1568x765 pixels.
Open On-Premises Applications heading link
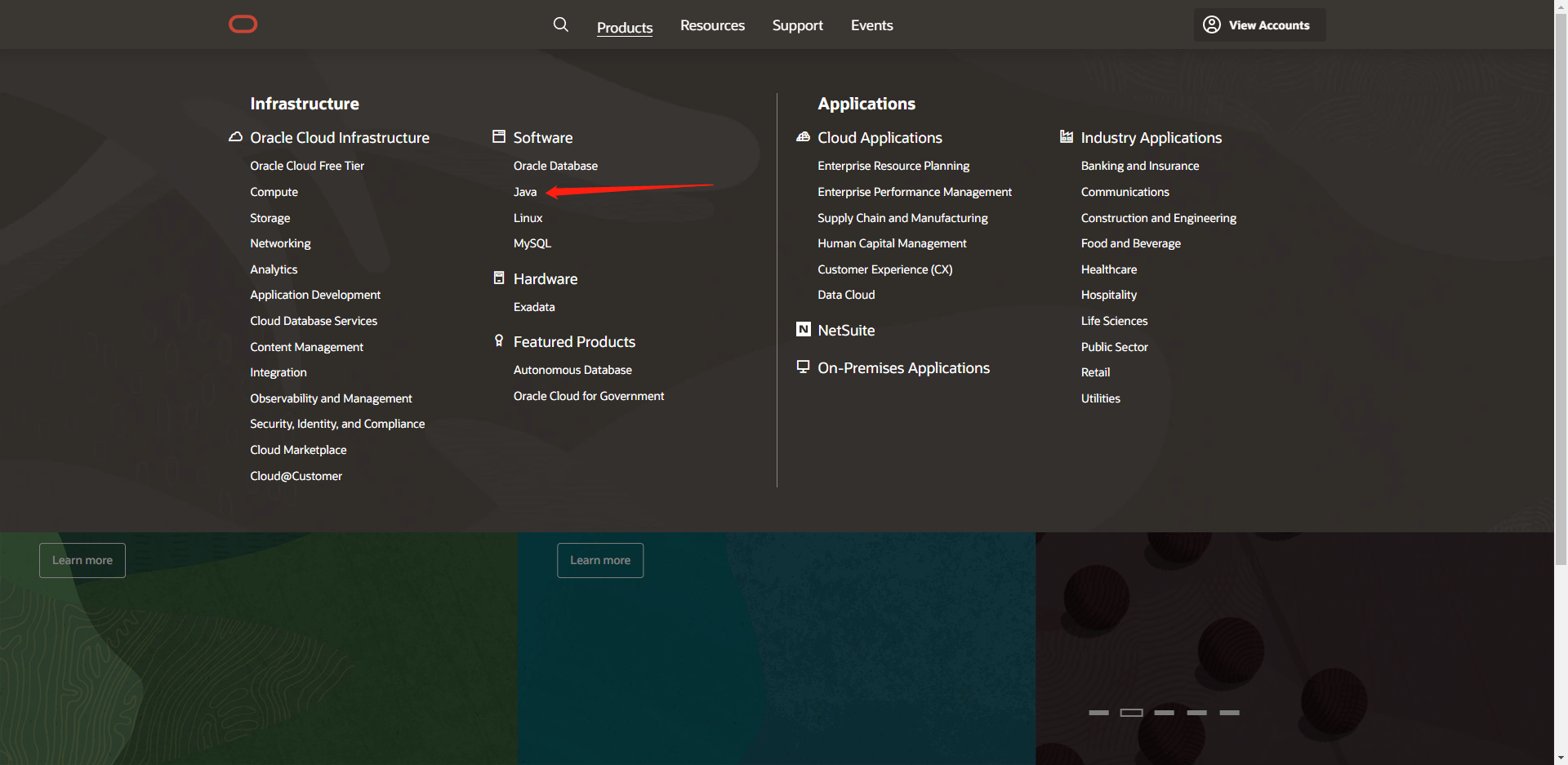pyautogui.click(x=903, y=368)
